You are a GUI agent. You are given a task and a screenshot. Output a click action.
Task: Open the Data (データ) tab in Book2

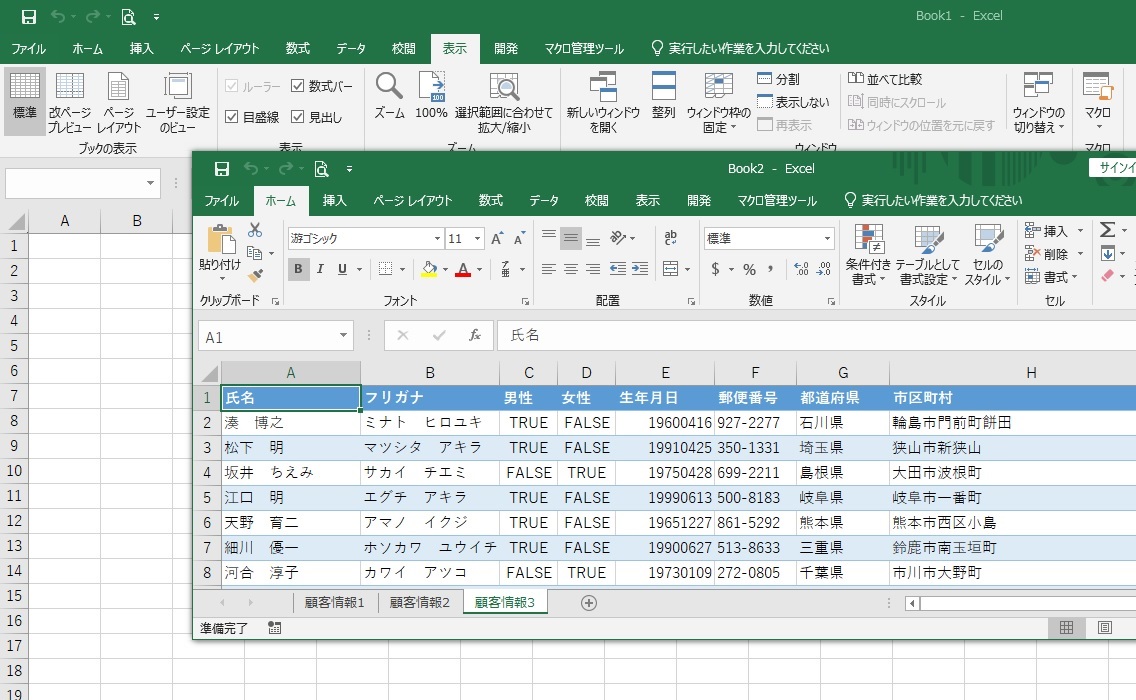(x=543, y=200)
